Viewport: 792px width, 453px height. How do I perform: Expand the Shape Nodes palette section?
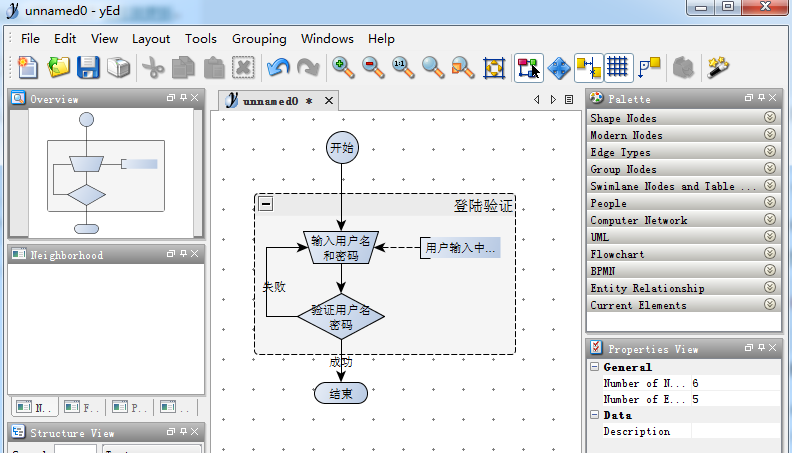pos(684,118)
